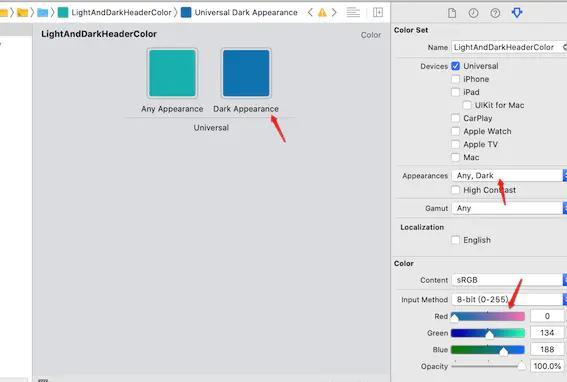Image resolution: width=567 pixels, height=382 pixels.
Task: Enable the iPhone device checkbox
Action: pyautogui.click(x=456, y=79)
